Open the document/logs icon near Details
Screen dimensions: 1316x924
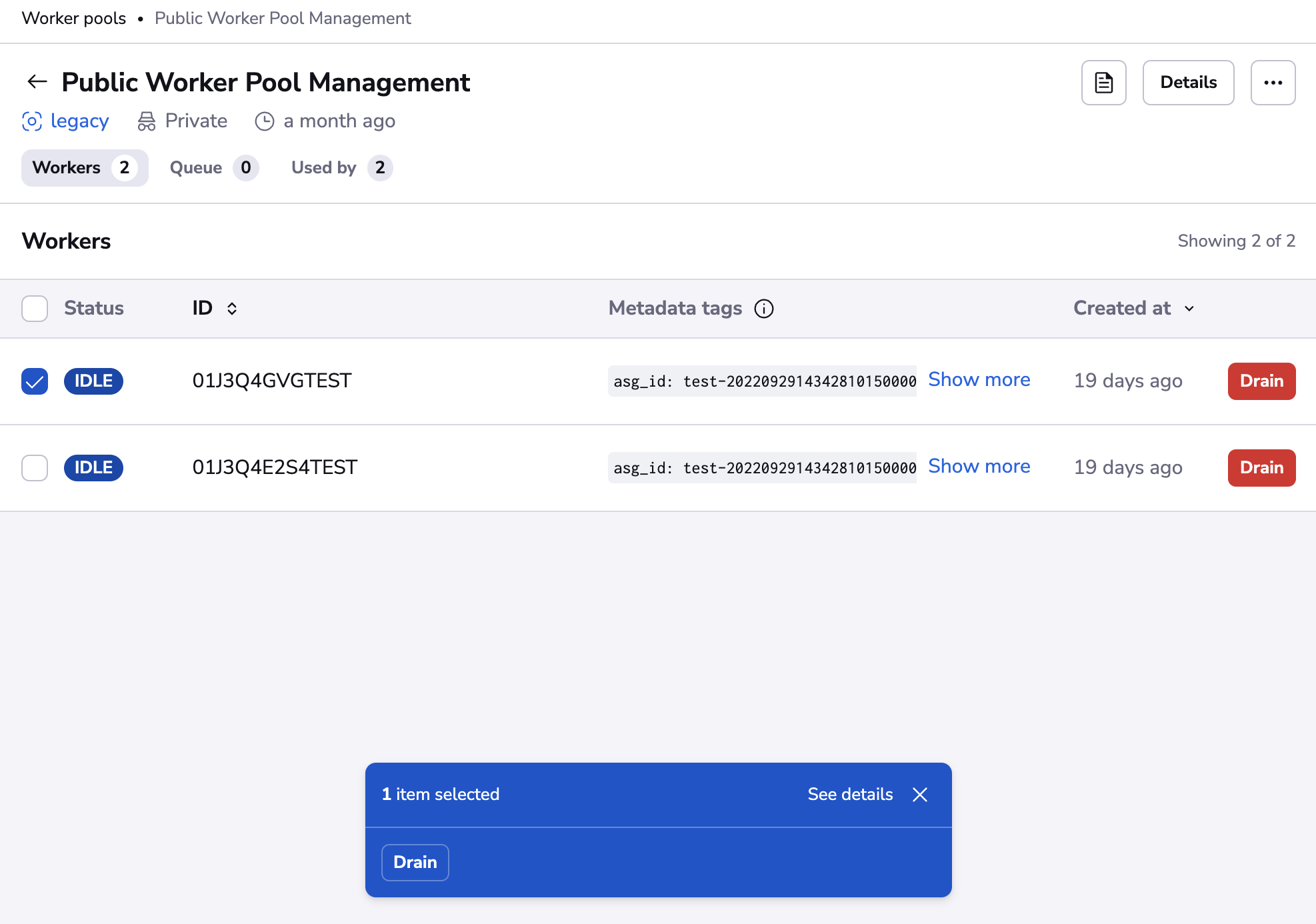[x=1103, y=82]
